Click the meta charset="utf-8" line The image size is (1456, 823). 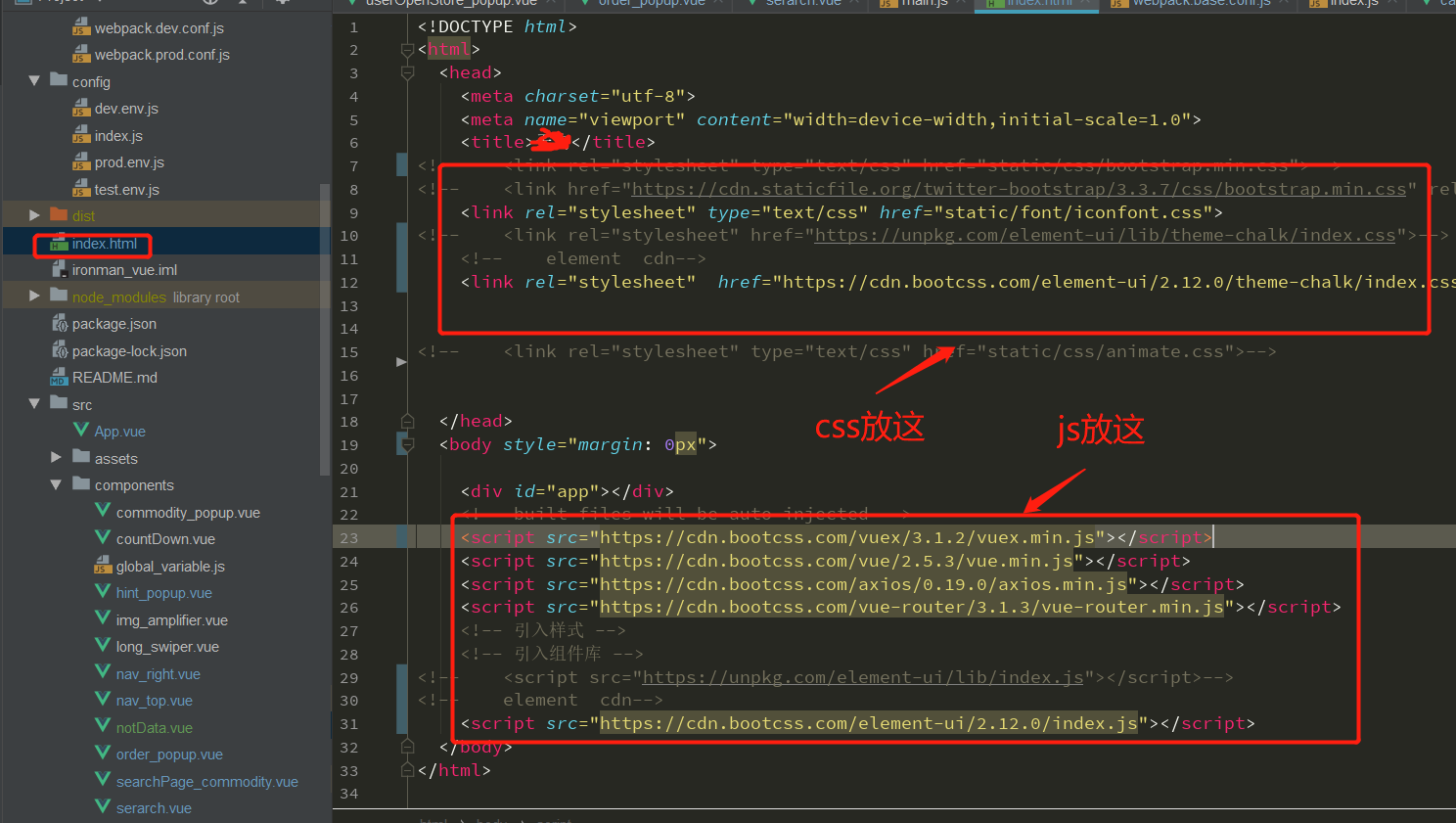tap(577, 96)
